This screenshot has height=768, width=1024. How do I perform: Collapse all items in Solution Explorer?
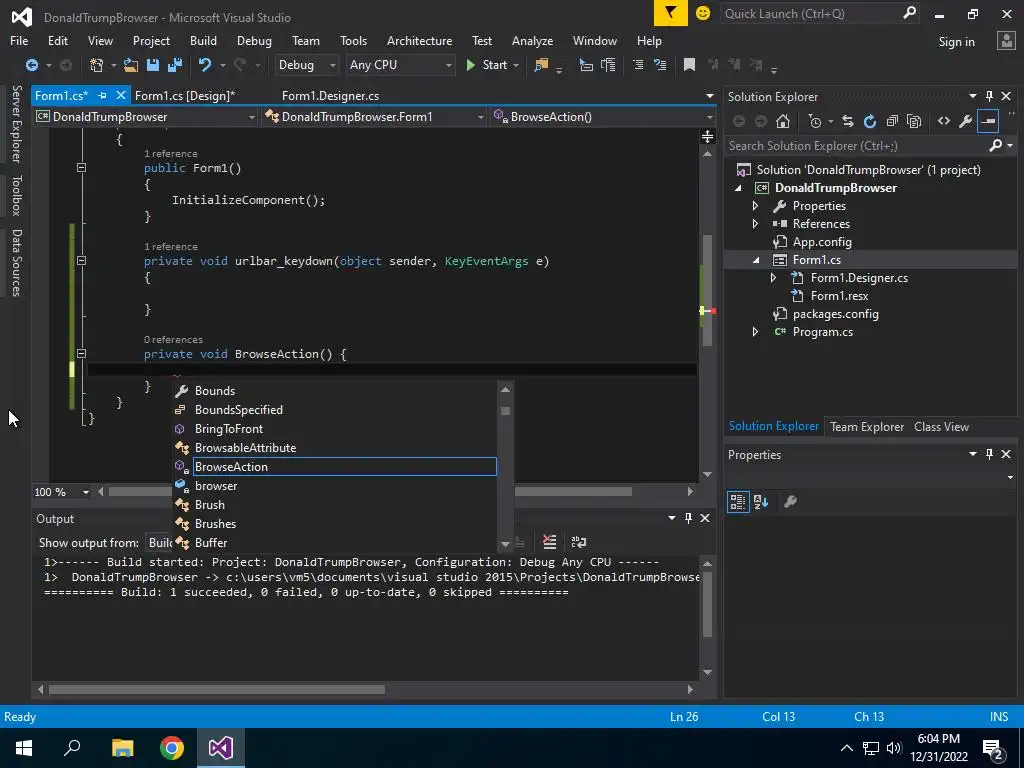[892, 121]
